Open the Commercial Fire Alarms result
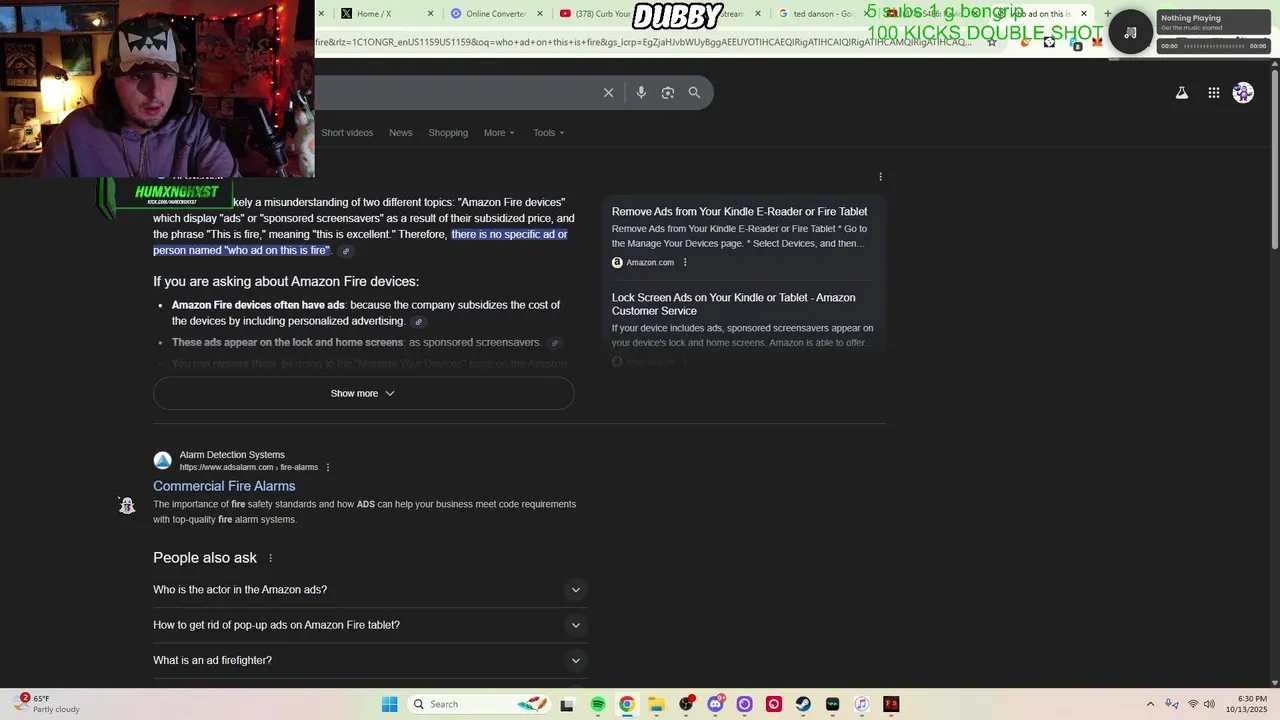1280x720 pixels. click(x=224, y=486)
